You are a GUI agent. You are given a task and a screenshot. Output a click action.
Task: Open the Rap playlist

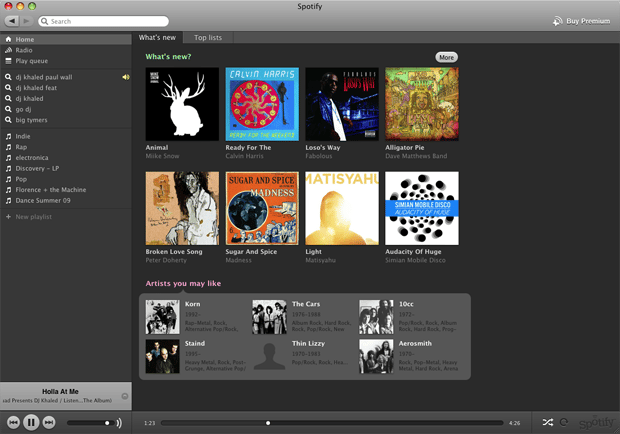(66, 147)
